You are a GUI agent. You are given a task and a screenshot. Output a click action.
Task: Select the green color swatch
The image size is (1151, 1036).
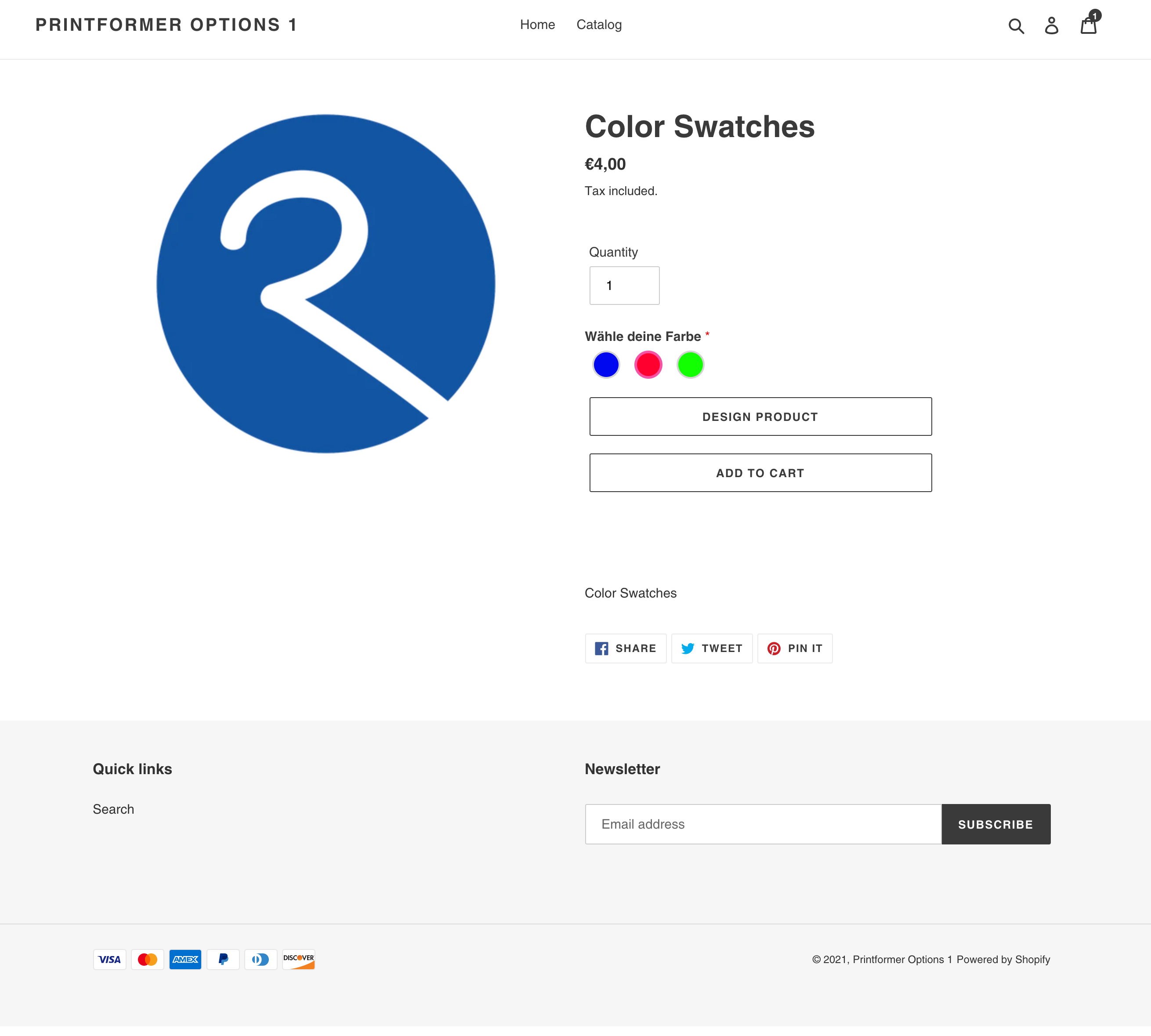pos(690,365)
